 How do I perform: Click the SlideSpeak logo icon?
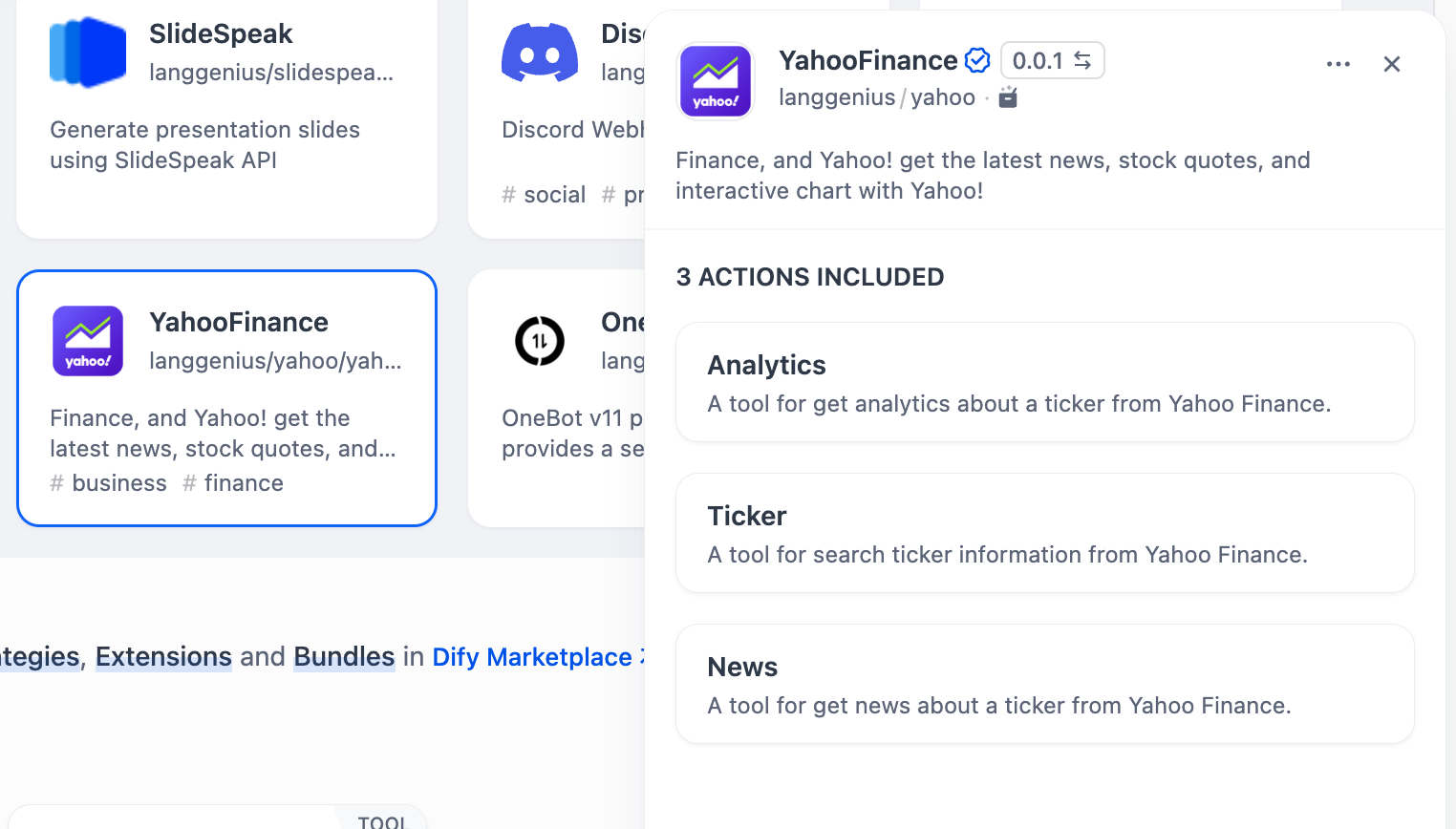[x=88, y=53]
